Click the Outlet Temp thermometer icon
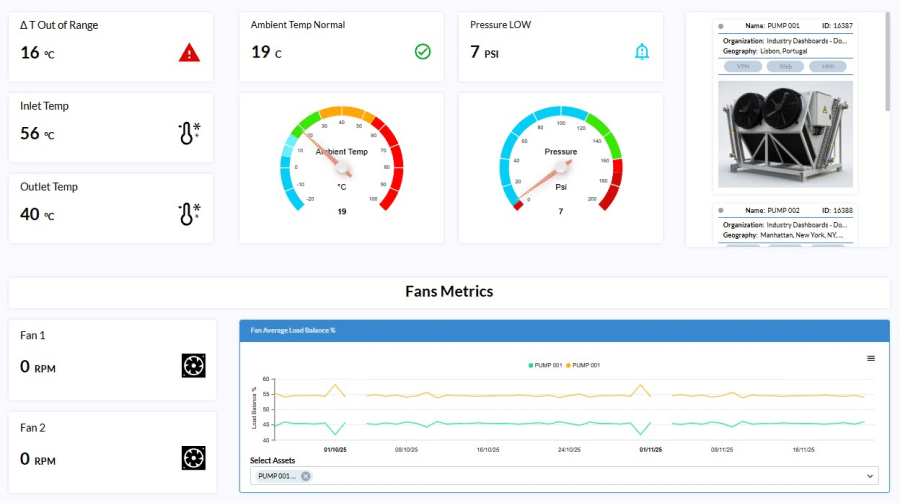The width and height of the screenshot is (900, 503). (x=189, y=214)
